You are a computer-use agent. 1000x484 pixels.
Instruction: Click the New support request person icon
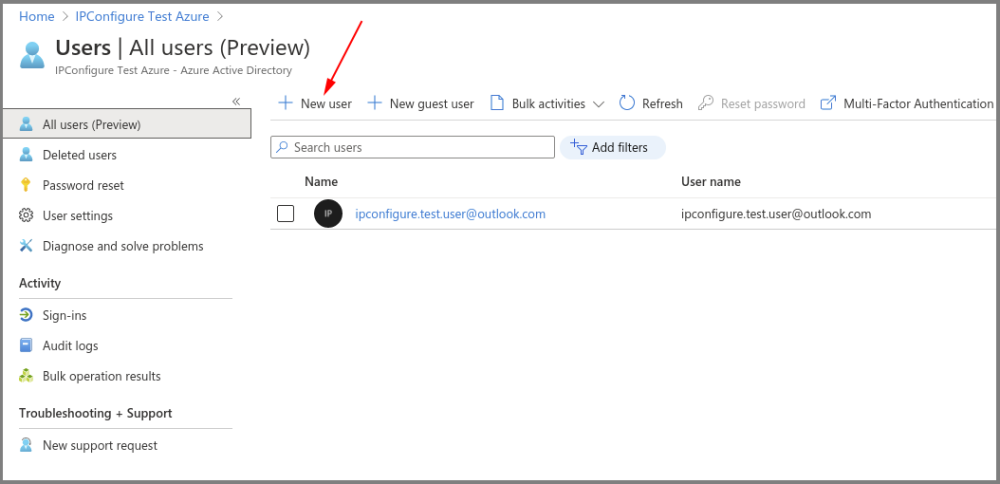(x=26, y=445)
